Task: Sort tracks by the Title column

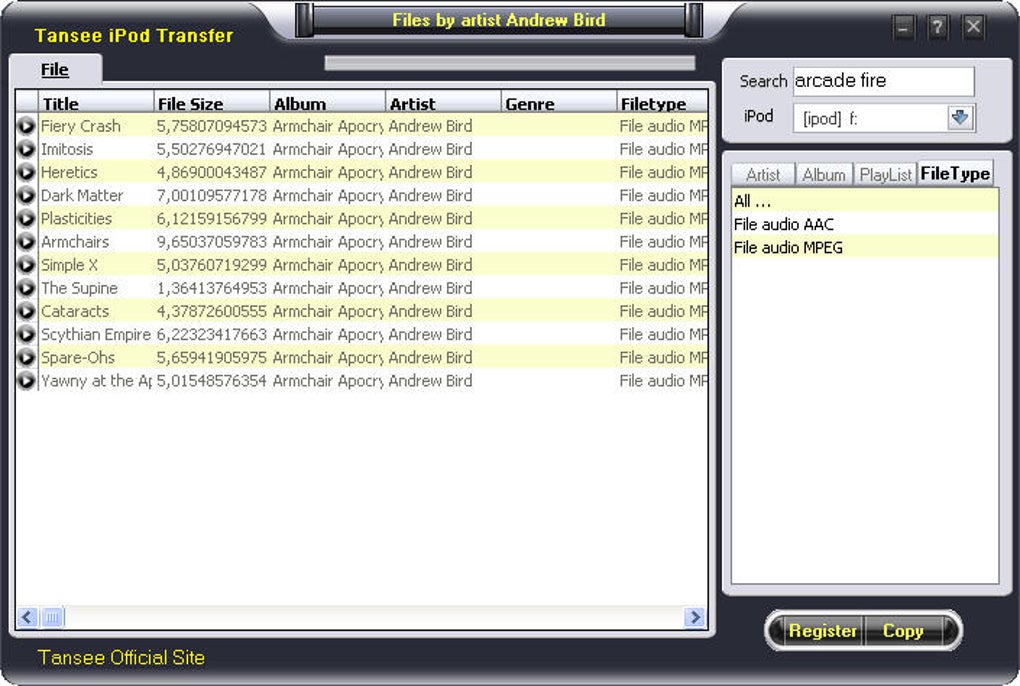Action: coord(57,103)
